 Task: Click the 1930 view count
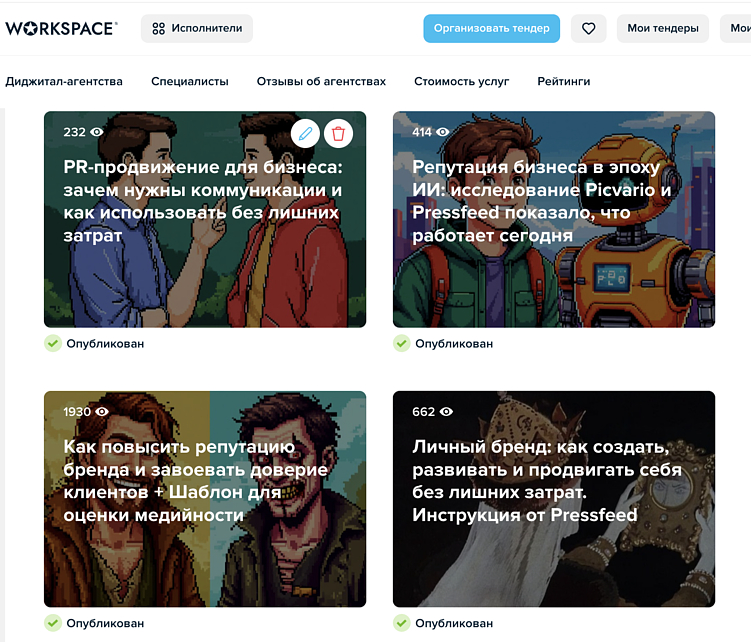pos(77,412)
